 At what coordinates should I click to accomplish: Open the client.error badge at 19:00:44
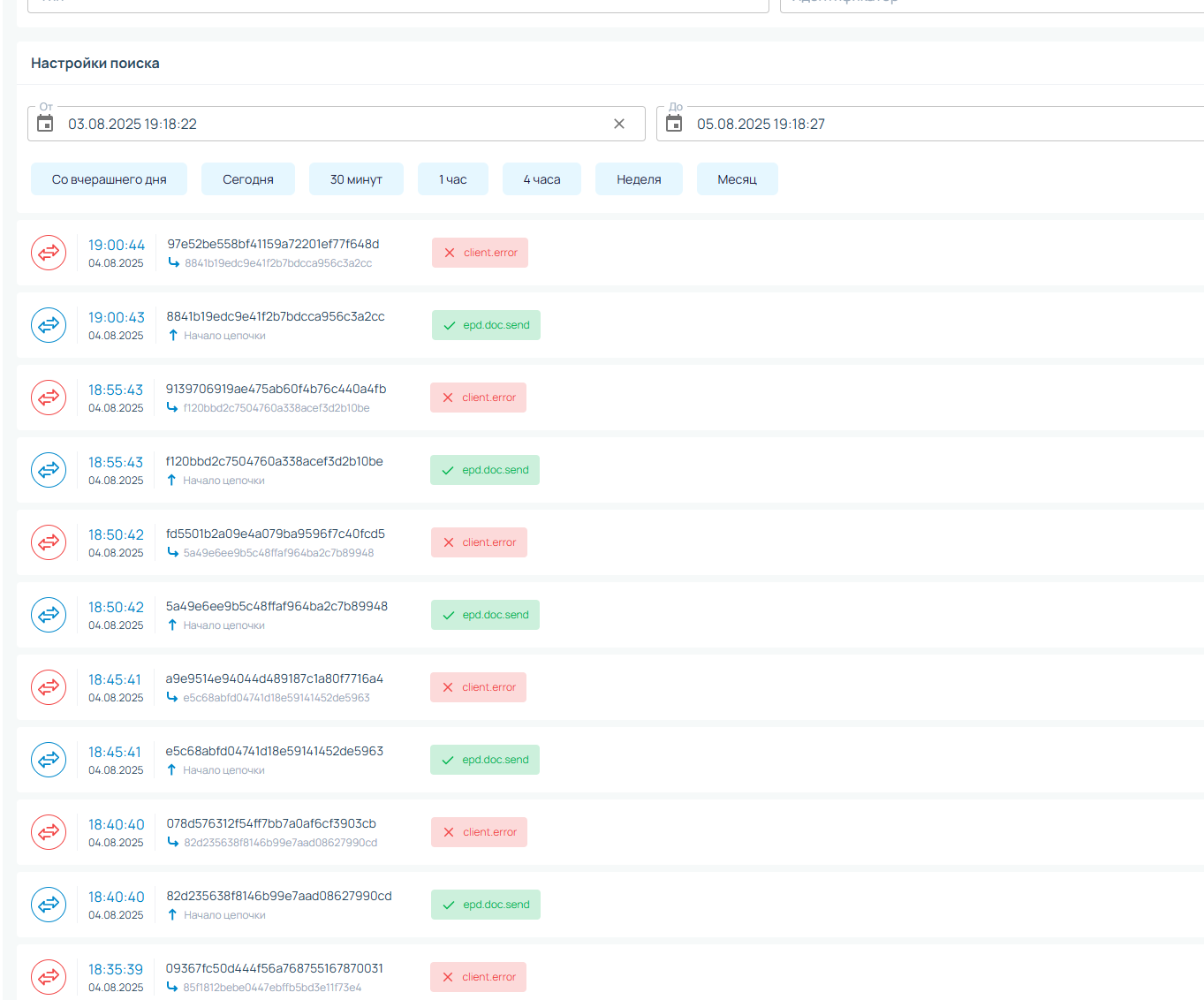click(x=480, y=253)
